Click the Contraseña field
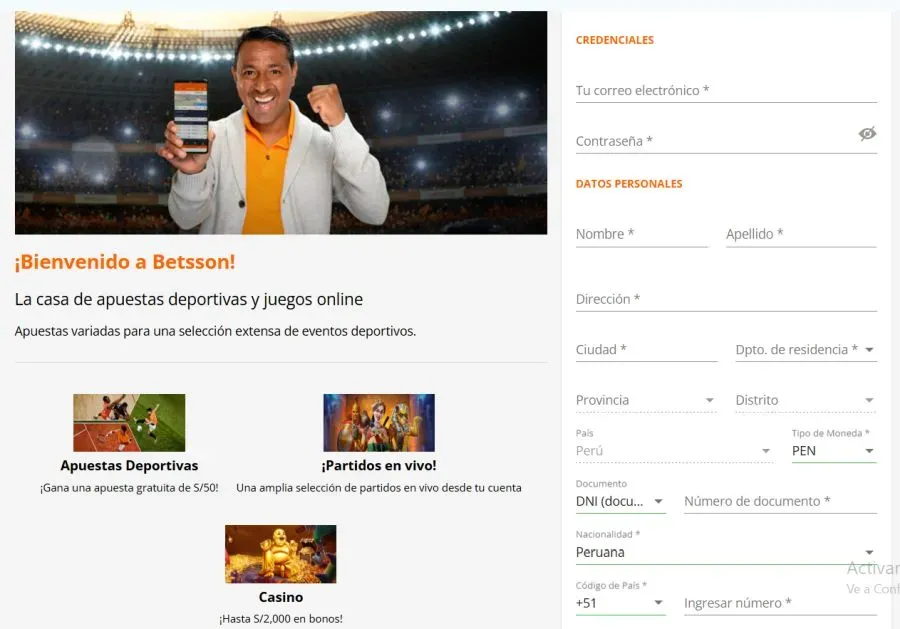This screenshot has height=629, width=900. point(700,140)
